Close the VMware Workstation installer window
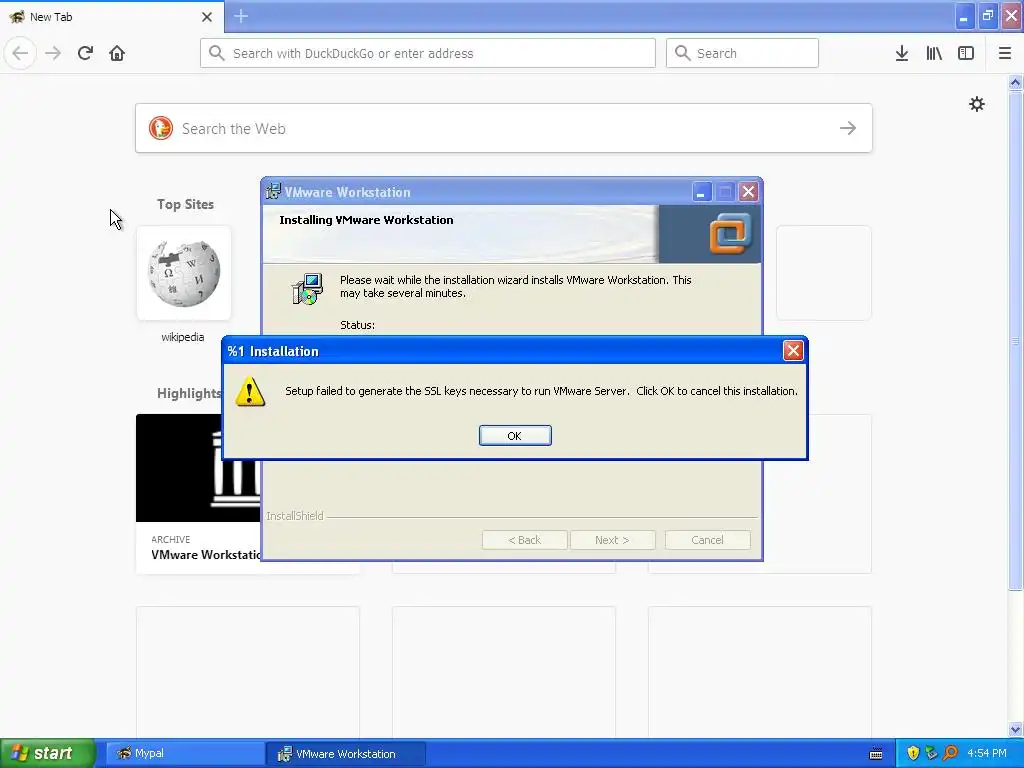Screen dimensions: 1024x768 [748, 192]
